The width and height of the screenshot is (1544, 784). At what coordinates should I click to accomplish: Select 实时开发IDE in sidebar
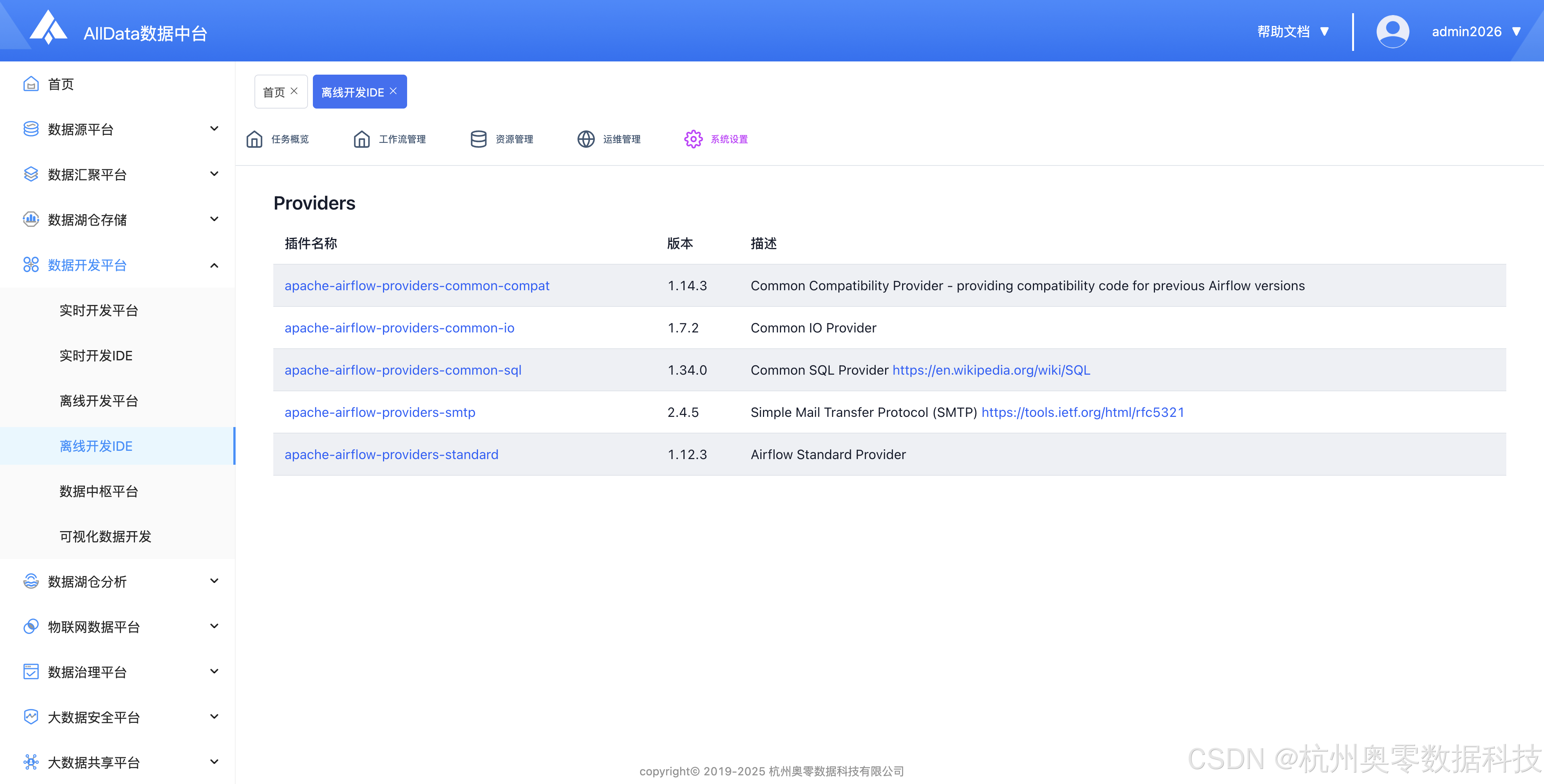[x=96, y=355]
